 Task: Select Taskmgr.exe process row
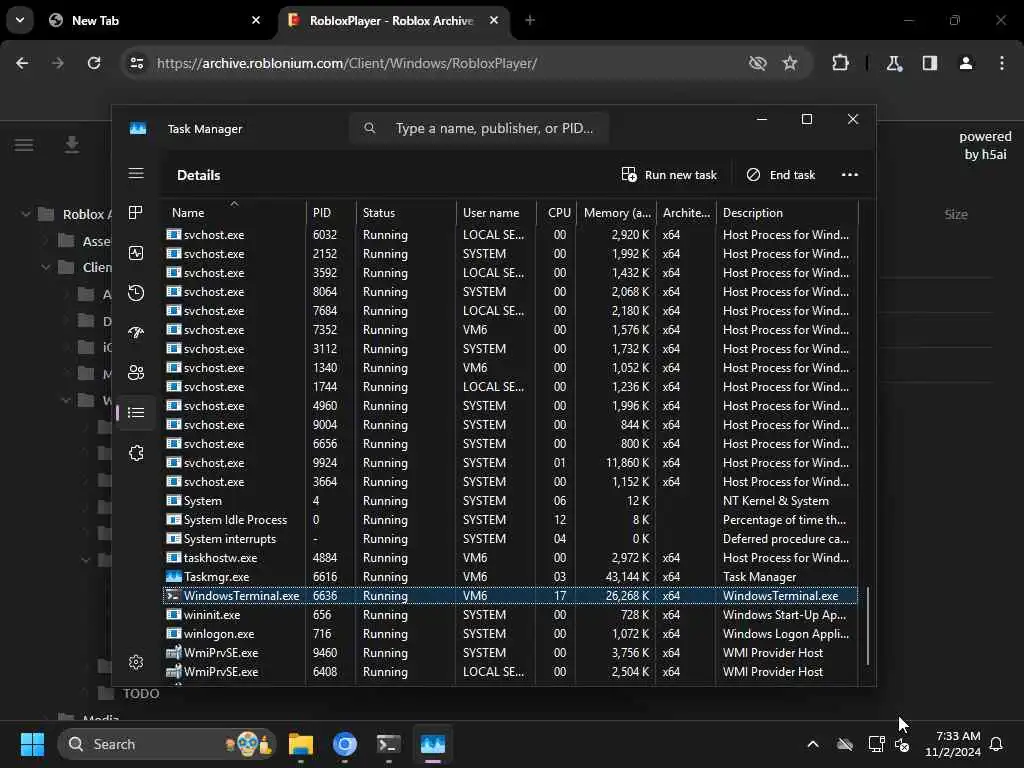tap(510, 577)
